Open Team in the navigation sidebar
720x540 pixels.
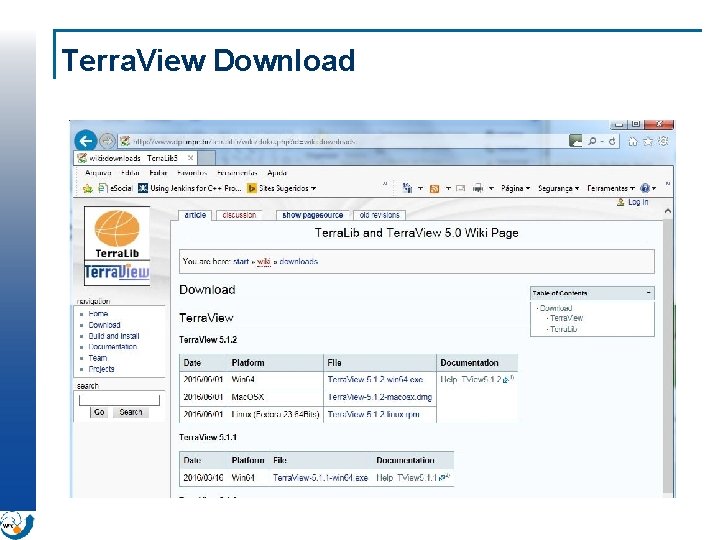[x=98, y=358]
